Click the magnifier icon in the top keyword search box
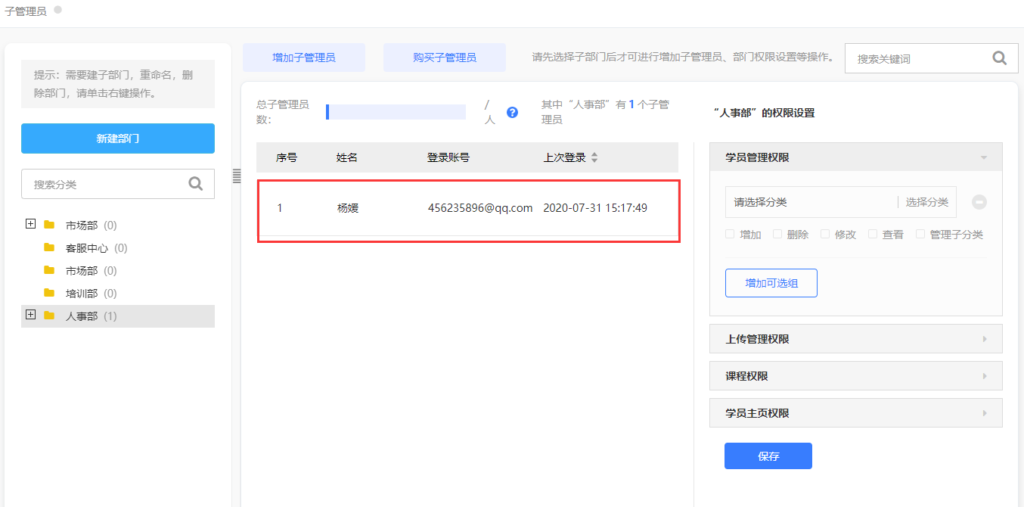Screen dimensions: 1024x507 coord(998,58)
